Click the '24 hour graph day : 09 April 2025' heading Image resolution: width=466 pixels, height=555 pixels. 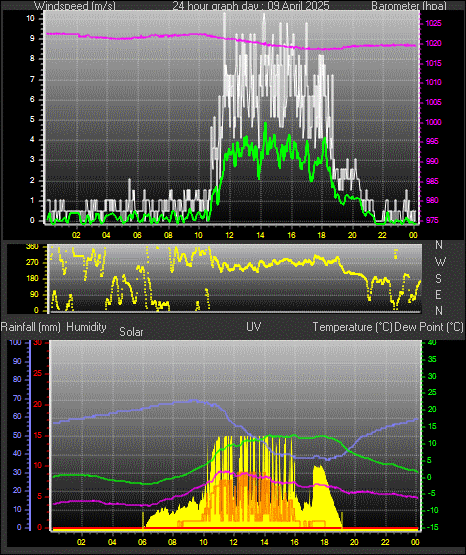251,6
